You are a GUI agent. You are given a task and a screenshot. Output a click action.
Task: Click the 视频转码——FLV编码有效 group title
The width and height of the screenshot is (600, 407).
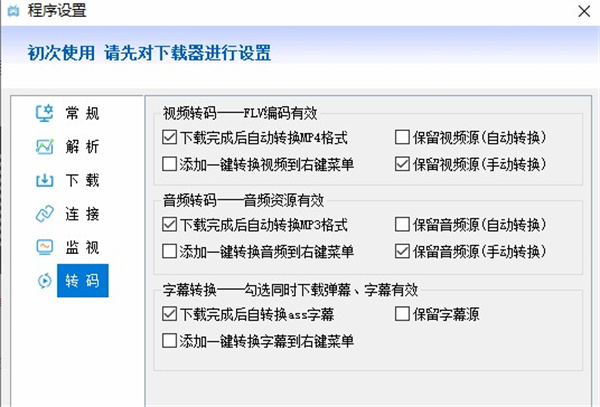240,113
